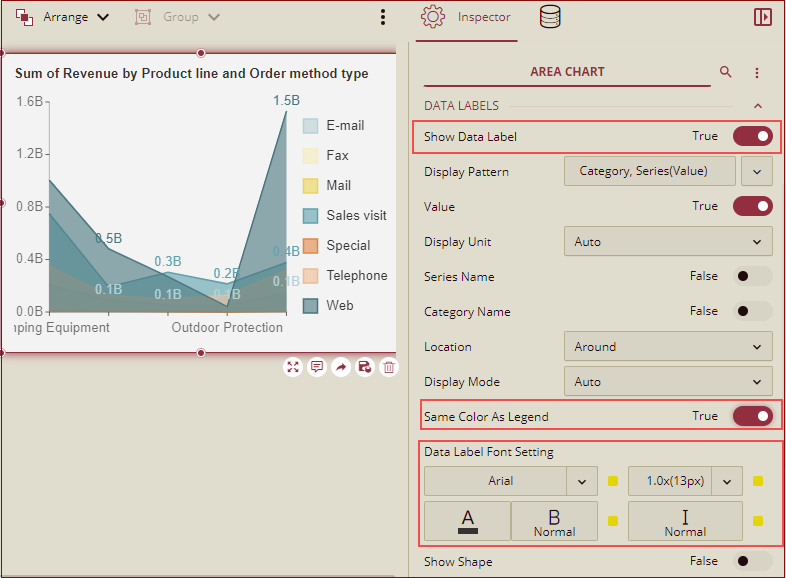786x578 pixels.
Task: Open the Display Unit dropdown
Action: pos(668,242)
